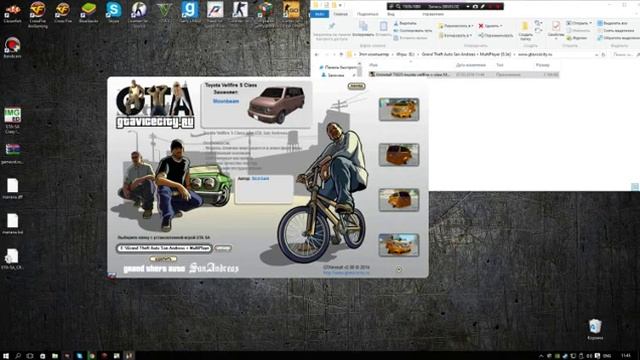
Task: Select first orange van preview thumbnail
Action: 399,109
